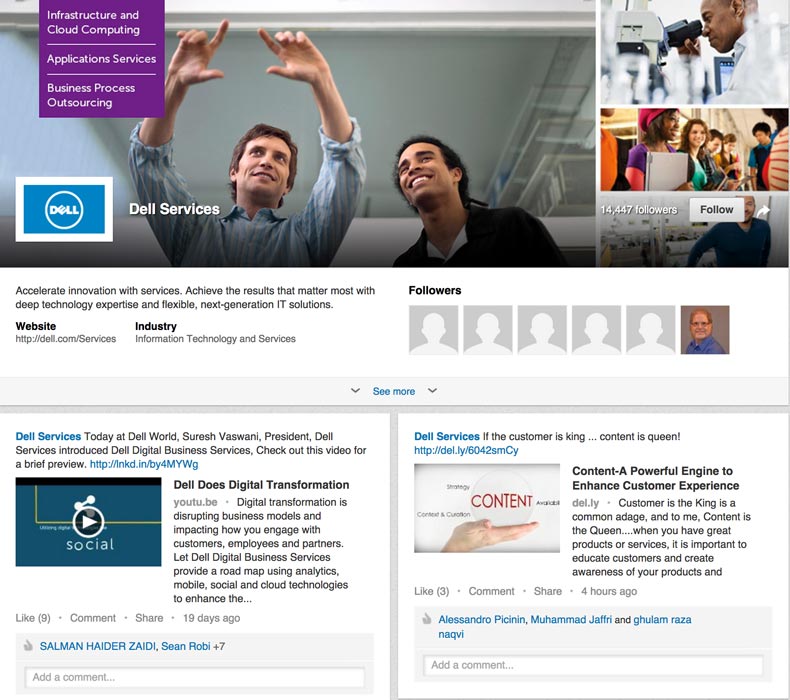Open Dell Services link in content queen post
The image size is (790, 700).
(447, 436)
